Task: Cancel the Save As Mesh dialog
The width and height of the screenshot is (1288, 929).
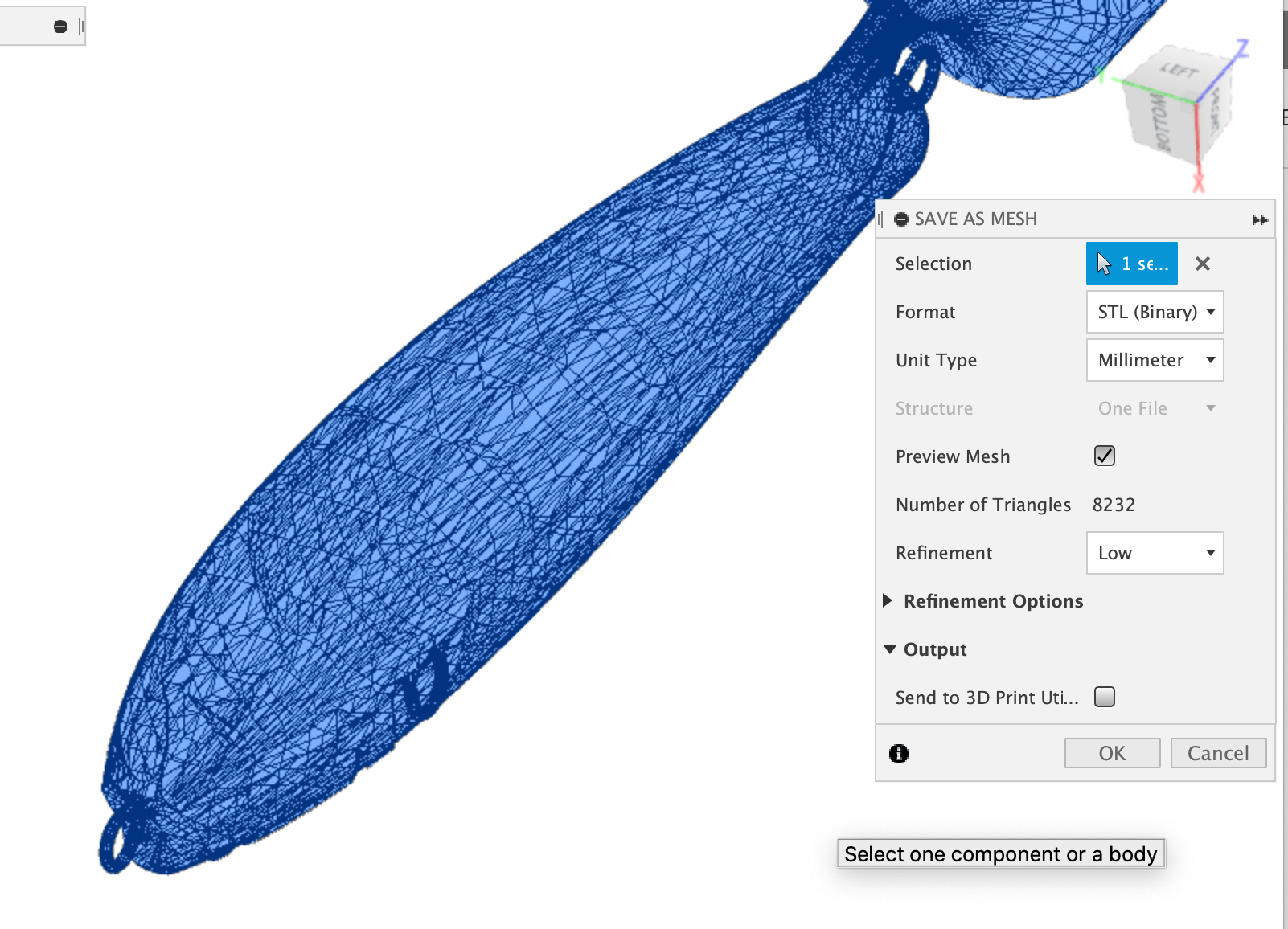Action: click(x=1218, y=753)
